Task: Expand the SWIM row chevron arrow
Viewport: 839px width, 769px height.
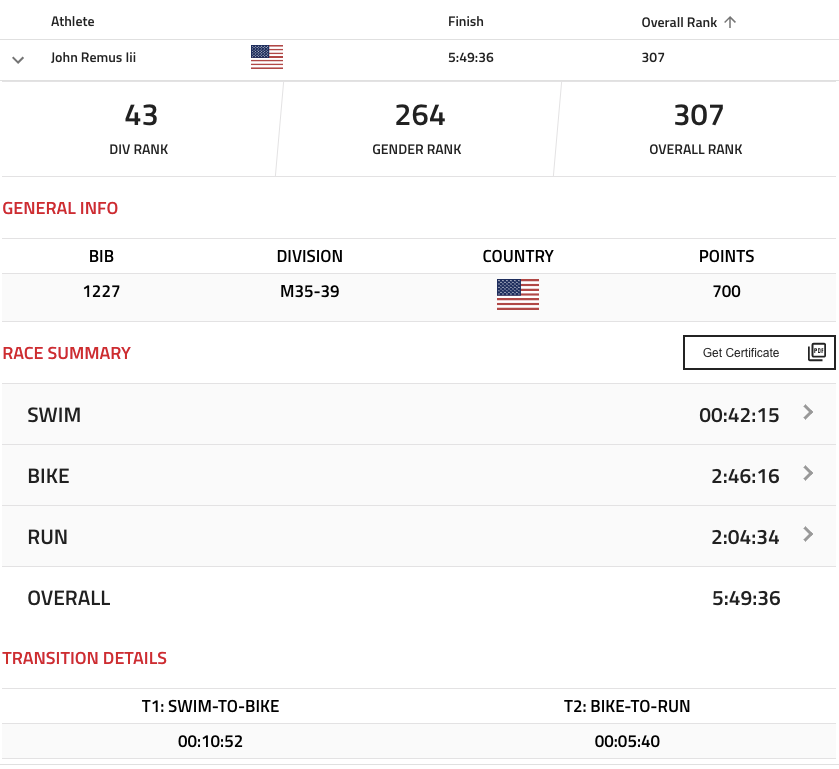Action: tap(809, 412)
